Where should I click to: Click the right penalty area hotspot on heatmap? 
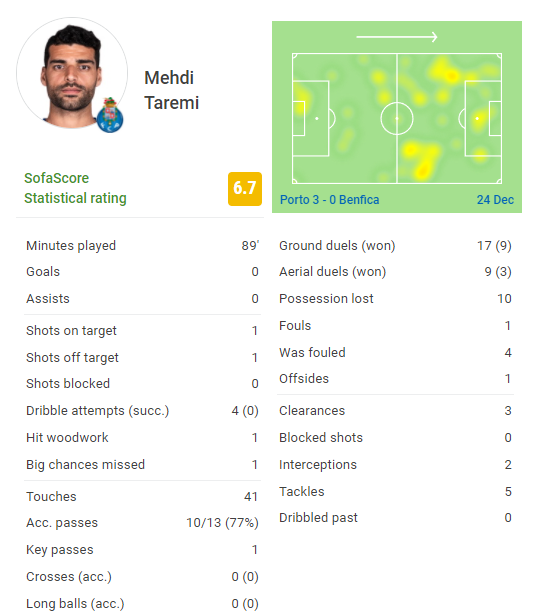(x=479, y=118)
